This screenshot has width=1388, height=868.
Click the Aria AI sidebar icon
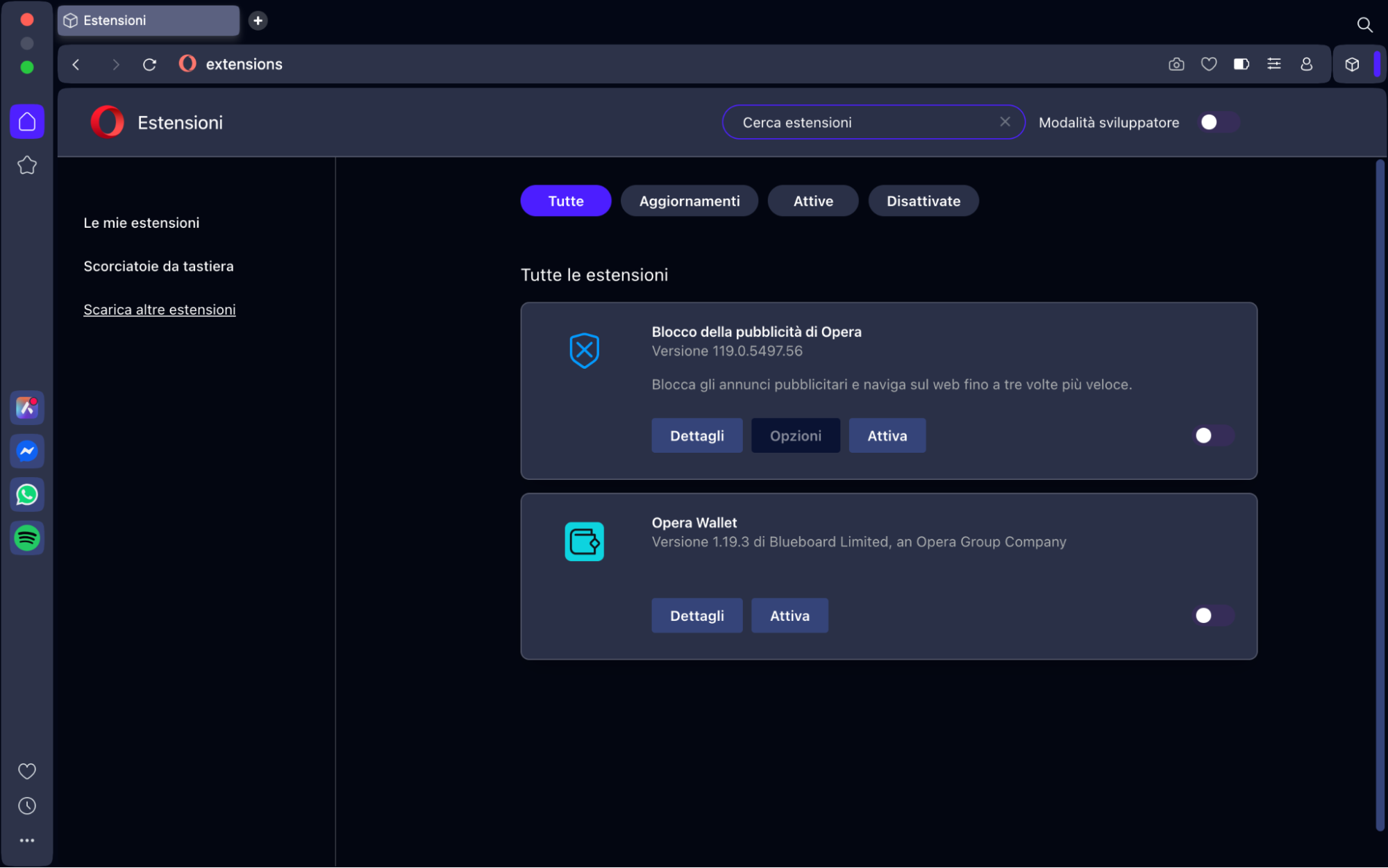point(27,408)
